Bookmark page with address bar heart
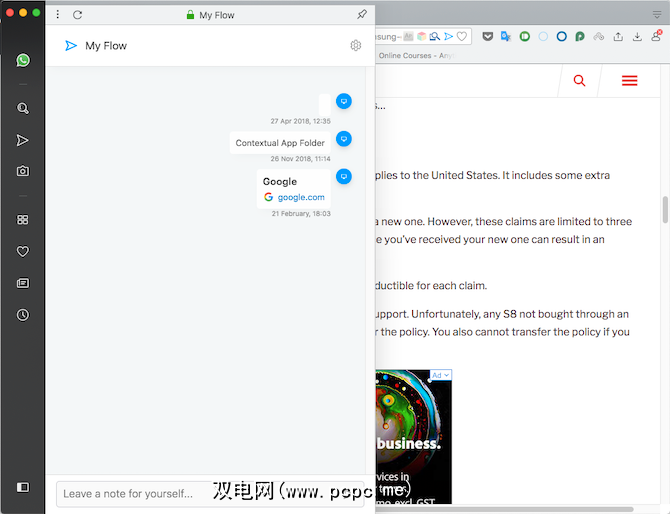Screen dimensions: 670x514 click(461, 37)
